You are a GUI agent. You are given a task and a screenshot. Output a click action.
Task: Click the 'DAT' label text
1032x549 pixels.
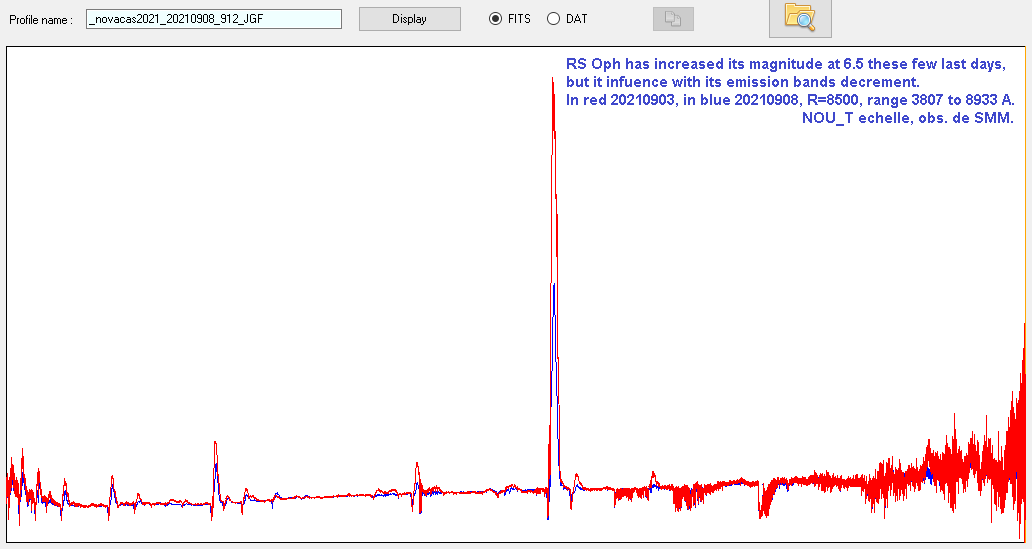[x=577, y=19]
